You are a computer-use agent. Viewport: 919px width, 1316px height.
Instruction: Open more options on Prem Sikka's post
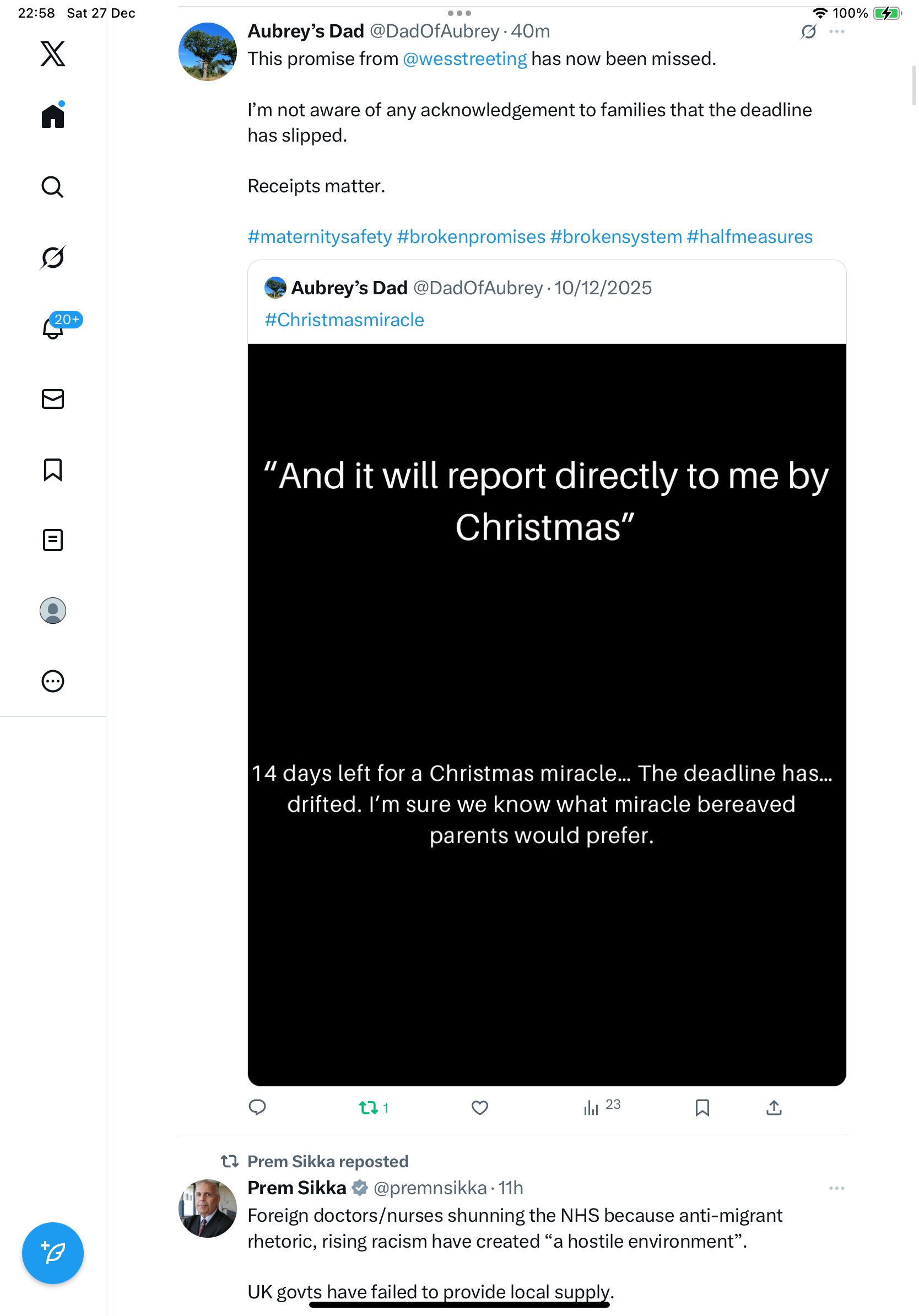point(836,1188)
